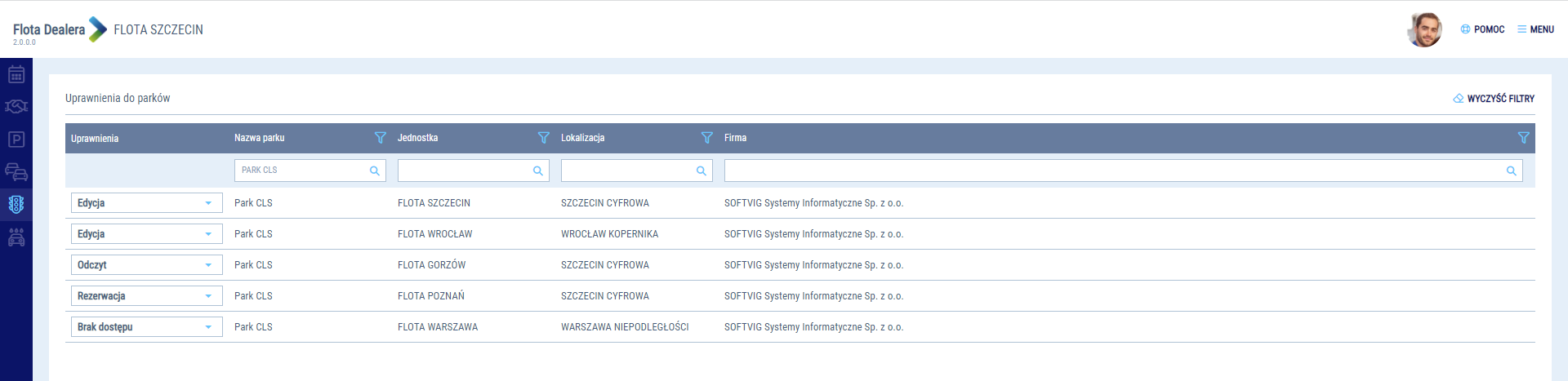
Task: Click the Firma column filter icon
Action: [x=1522, y=138]
